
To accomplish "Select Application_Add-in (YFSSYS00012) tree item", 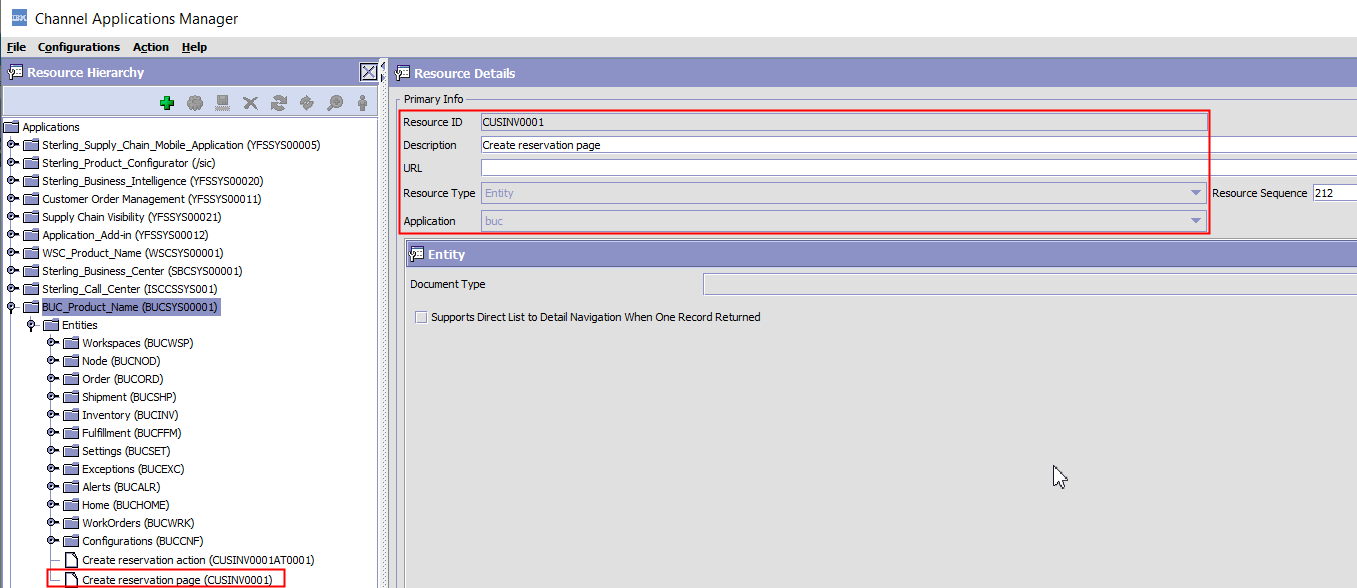I will point(125,235).
